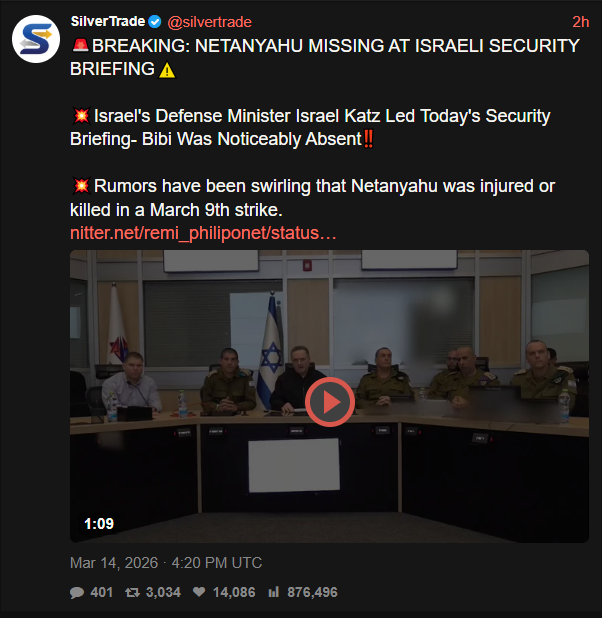The width and height of the screenshot is (602, 618).
Task: Click the Israeli flag in the video thumbnail
Action: click(x=270, y=349)
